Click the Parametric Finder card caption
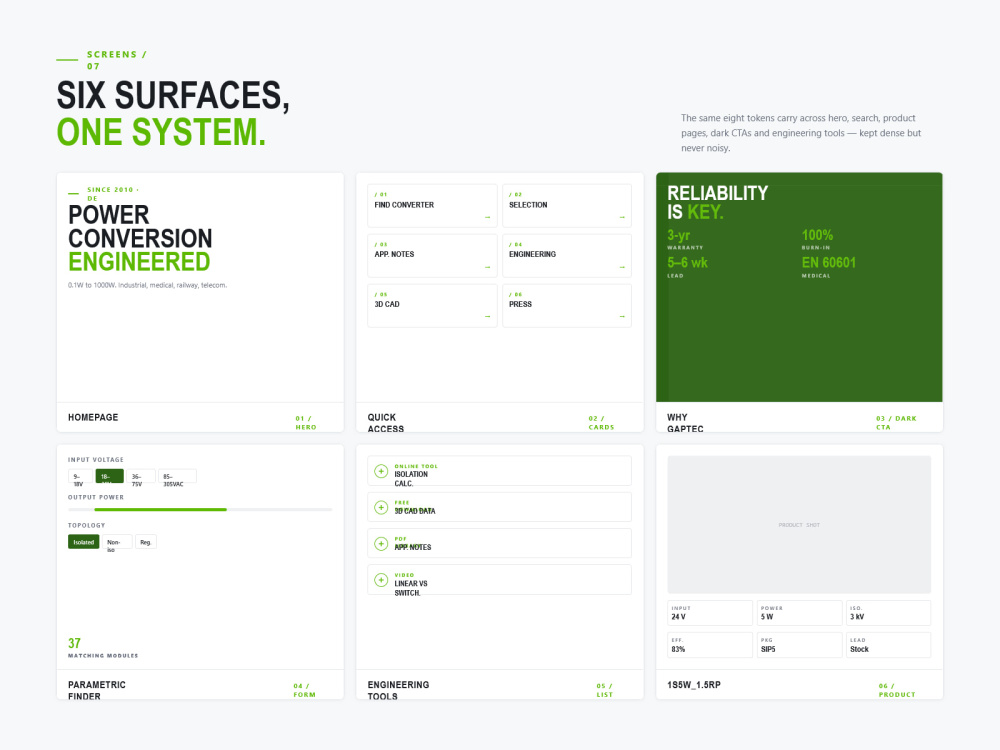The image size is (1000, 750). point(97,691)
